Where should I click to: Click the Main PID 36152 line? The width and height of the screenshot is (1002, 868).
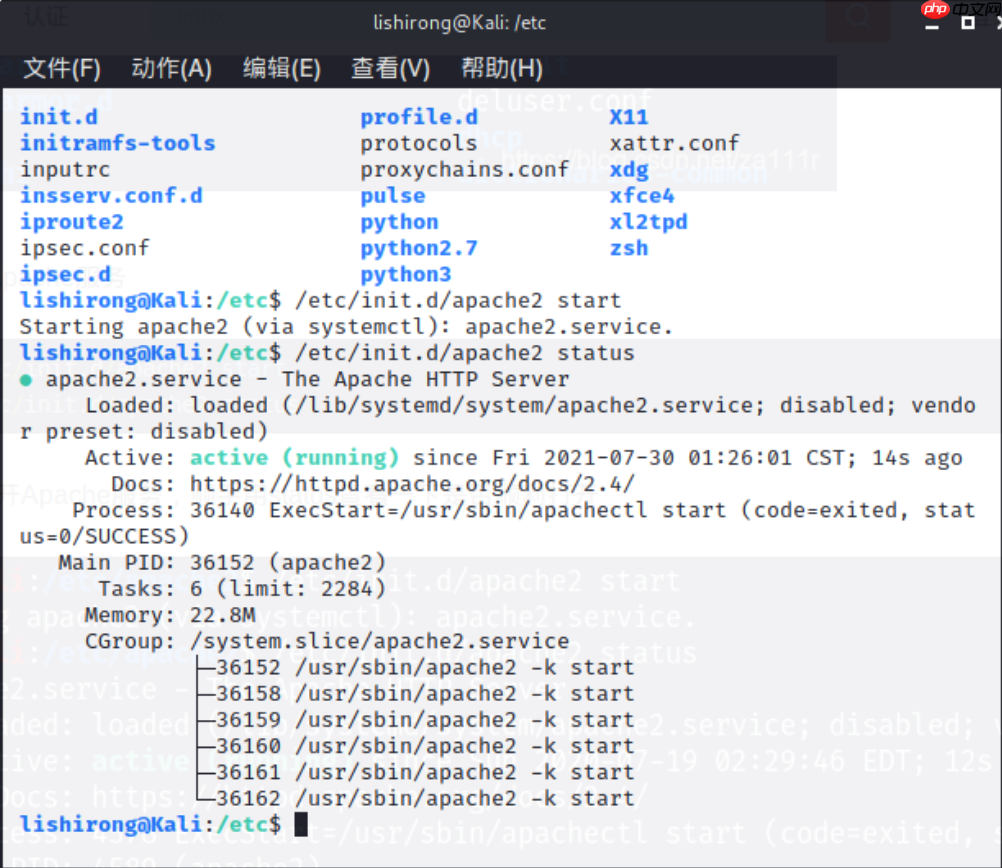(222, 563)
